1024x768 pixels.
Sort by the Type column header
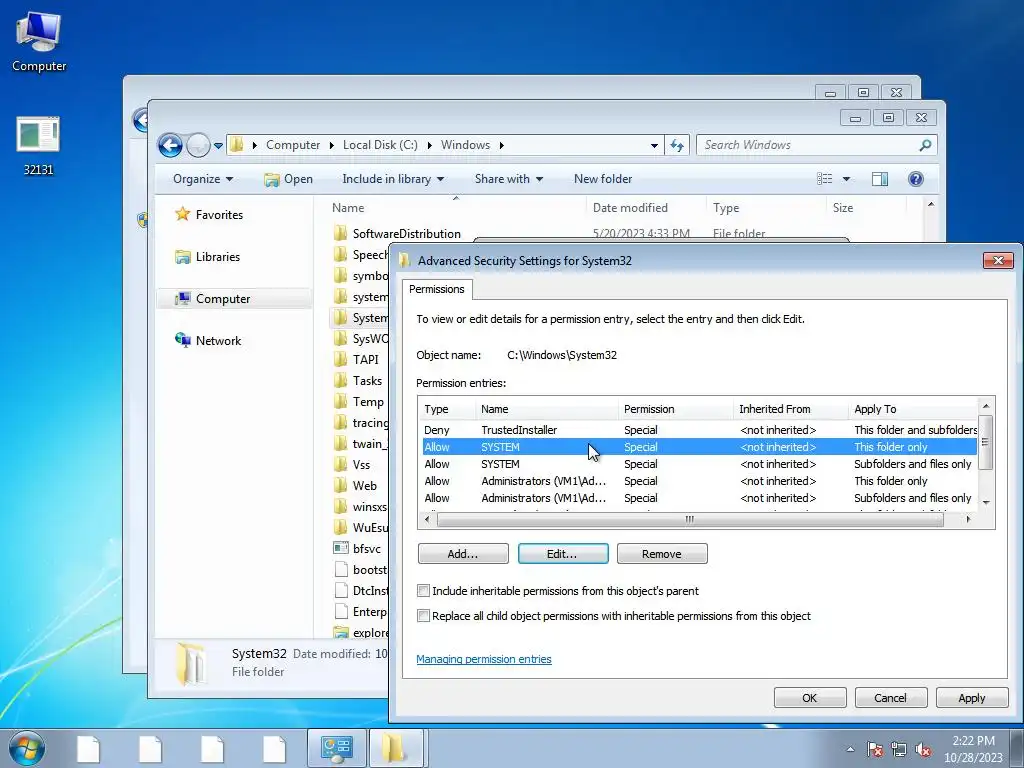[726, 208]
